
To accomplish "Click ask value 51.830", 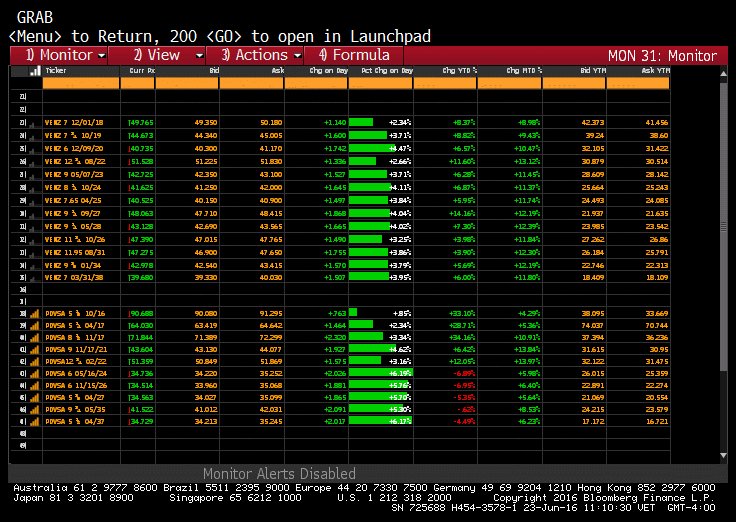I will tap(271, 161).
